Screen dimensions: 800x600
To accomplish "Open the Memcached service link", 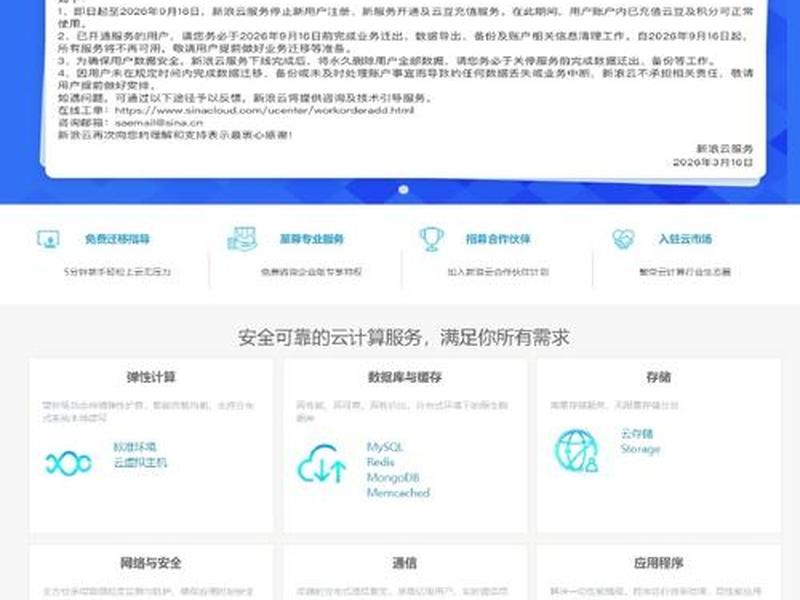I will point(398,493).
